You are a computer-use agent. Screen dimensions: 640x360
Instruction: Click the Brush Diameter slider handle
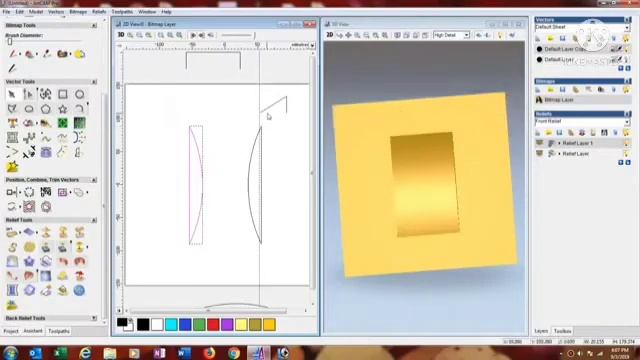tap(10, 41)
